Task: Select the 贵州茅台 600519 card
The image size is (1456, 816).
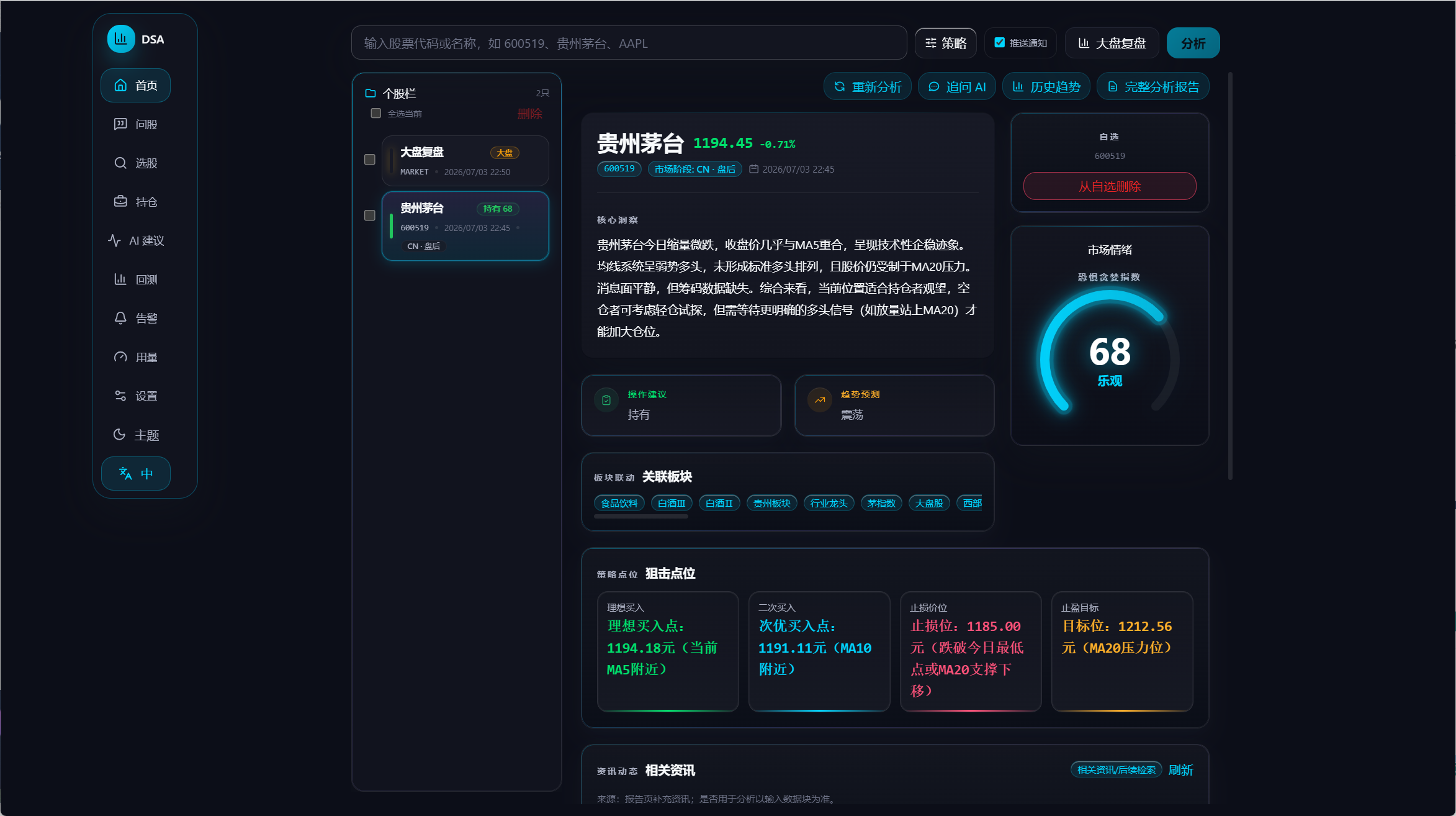Action: coord(465,226)
